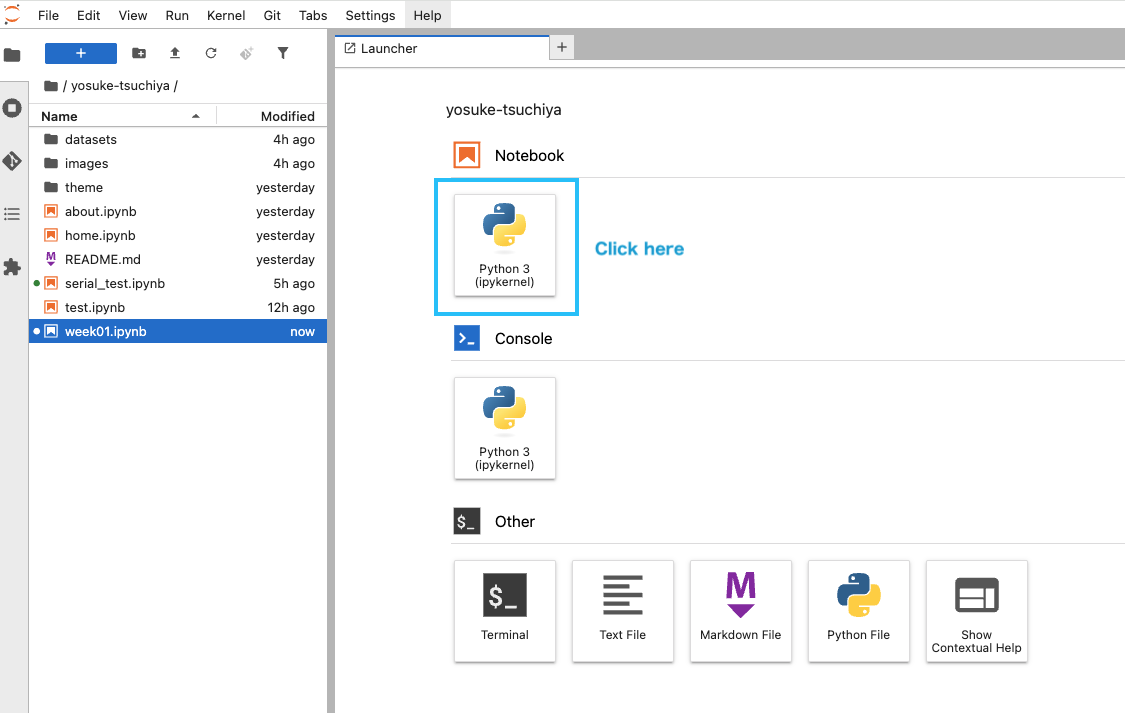Open the Git sidebar panel
The height and width of the screenshot is (713, 1125).
(12, 161)
